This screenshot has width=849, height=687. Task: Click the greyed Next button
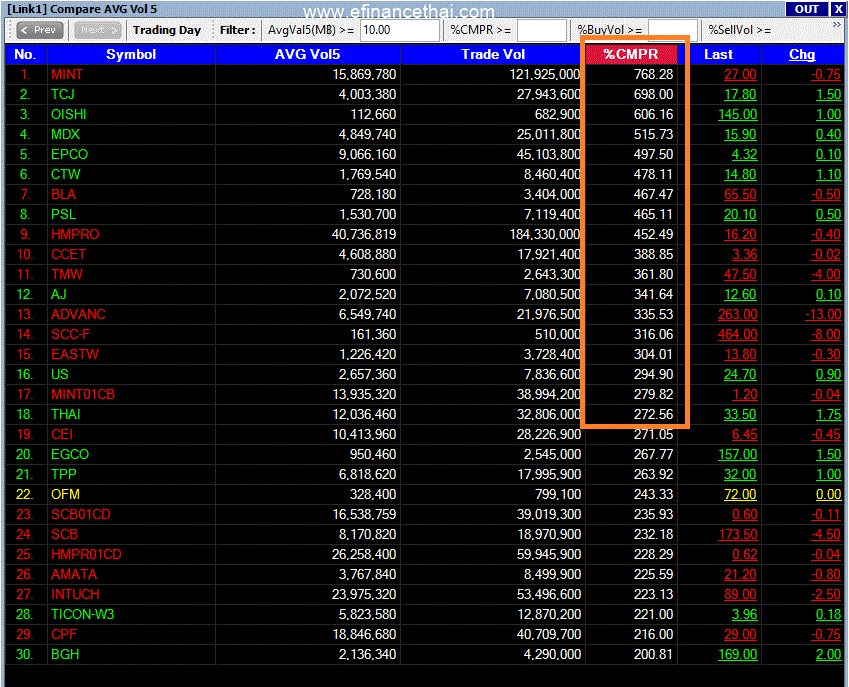pos(97,30)
